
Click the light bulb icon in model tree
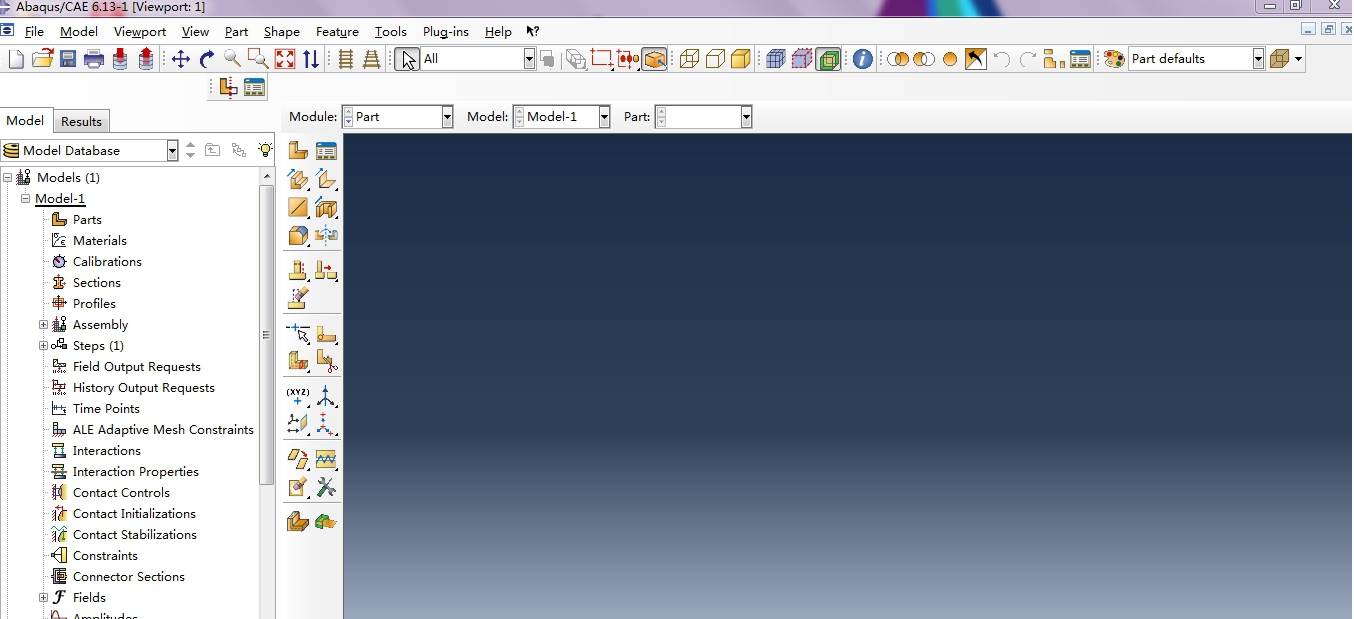tap(265, 150)
